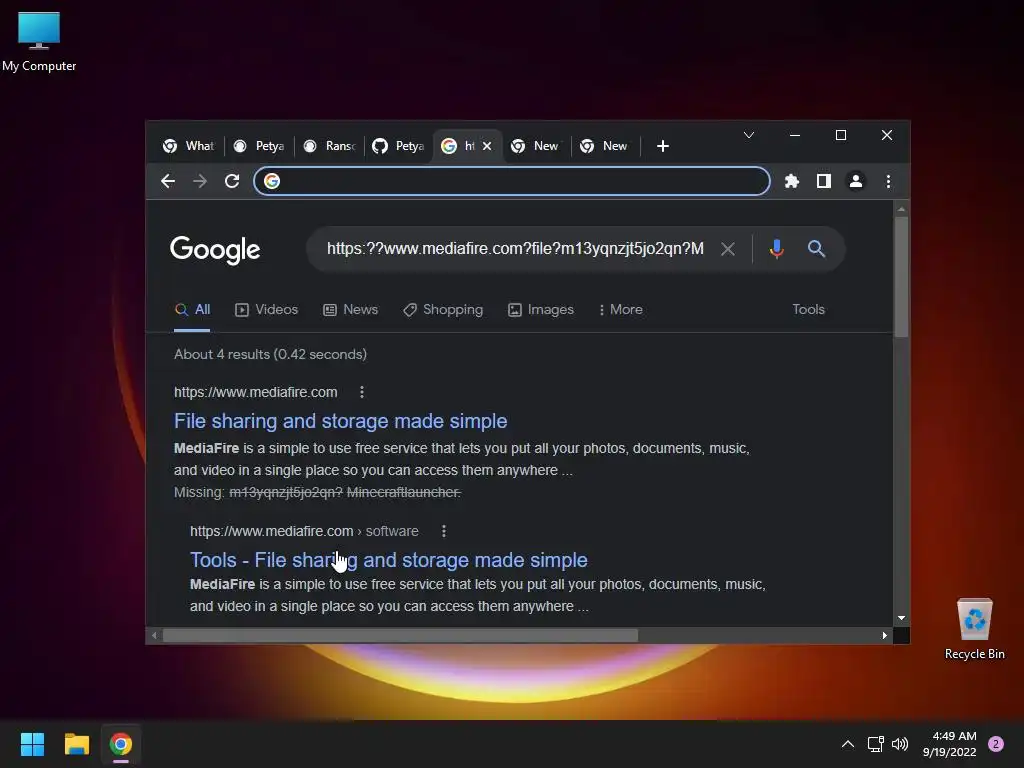Viewport: 1024px width, 768px height.
Task: Start voice search with microphone icon
Action: point(776,249)
